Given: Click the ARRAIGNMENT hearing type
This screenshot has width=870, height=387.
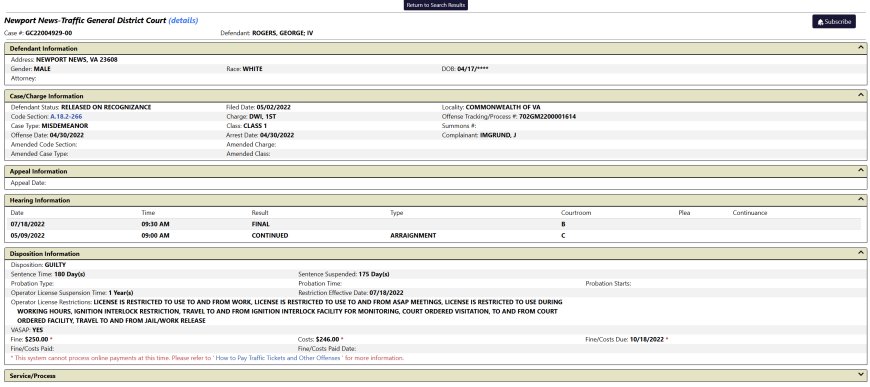Looking at the screenshot, I should point(413,235).
